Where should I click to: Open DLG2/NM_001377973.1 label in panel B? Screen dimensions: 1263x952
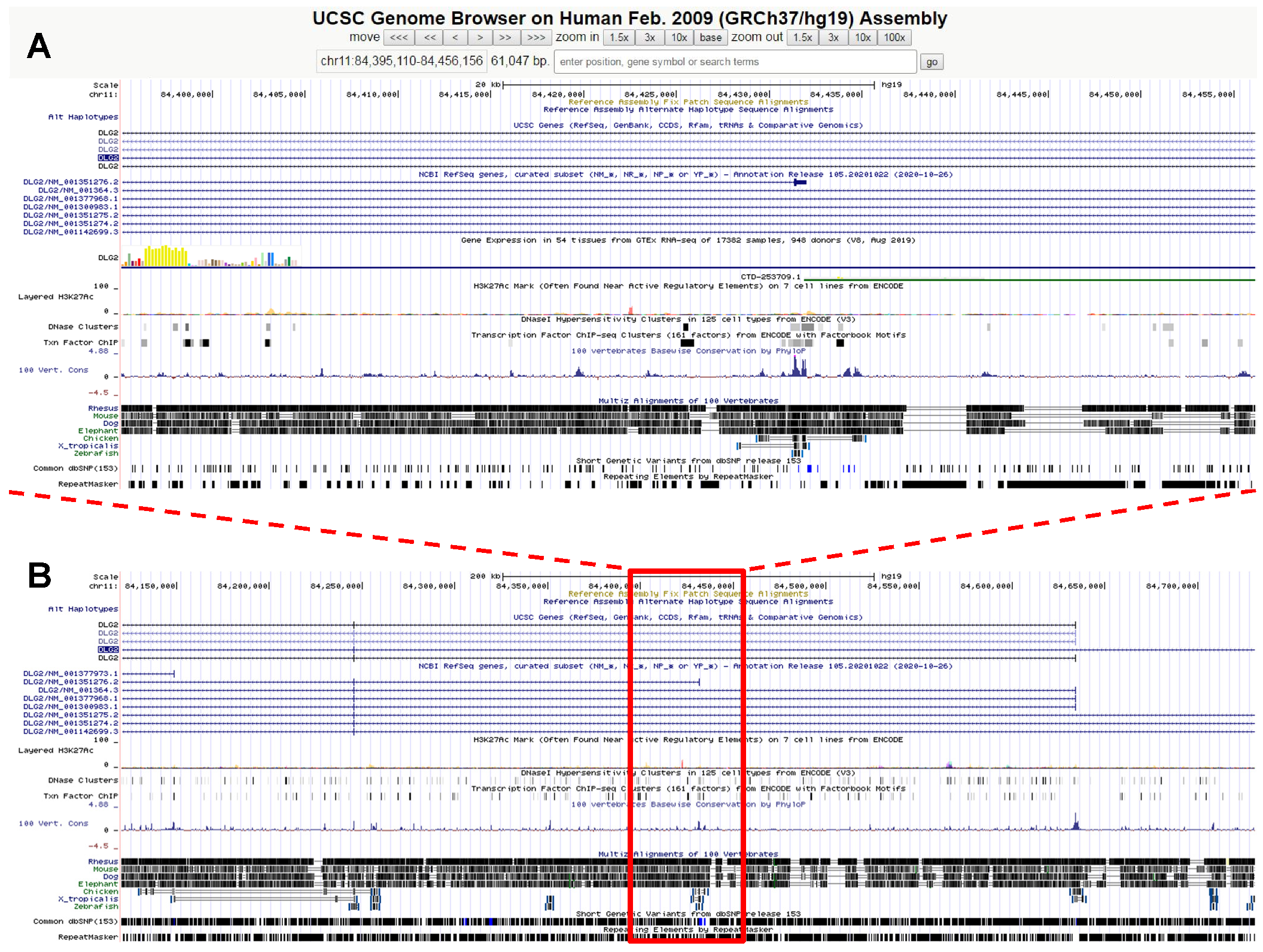pyautogui.click(x=71, y=674)
